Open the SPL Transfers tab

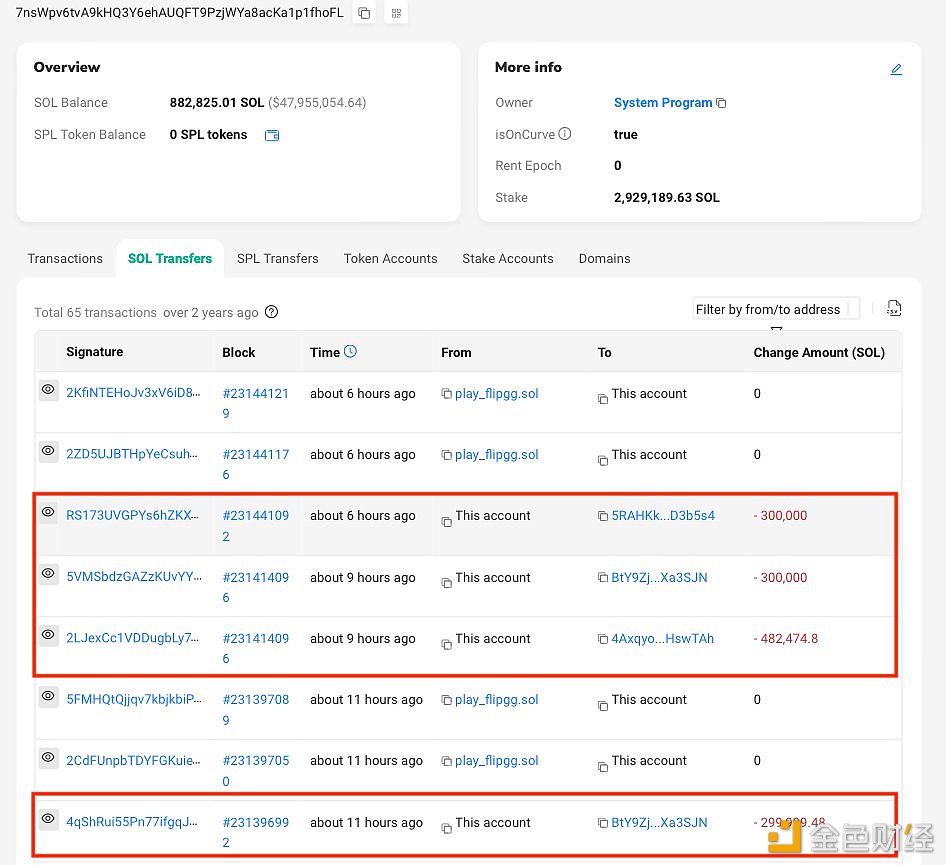click(278, 259)
